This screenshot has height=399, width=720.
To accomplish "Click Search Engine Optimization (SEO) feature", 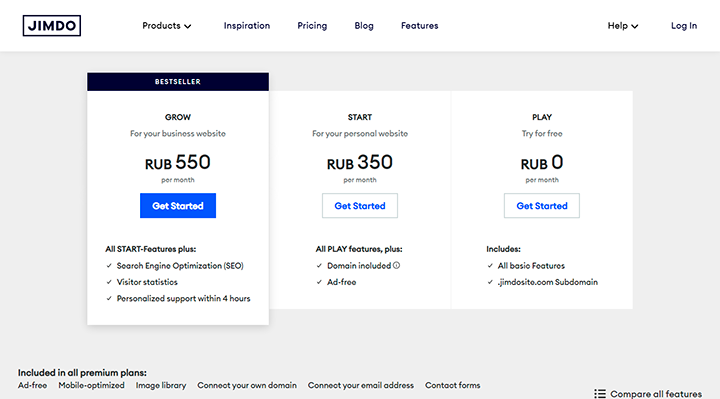I will coord(180,266).
